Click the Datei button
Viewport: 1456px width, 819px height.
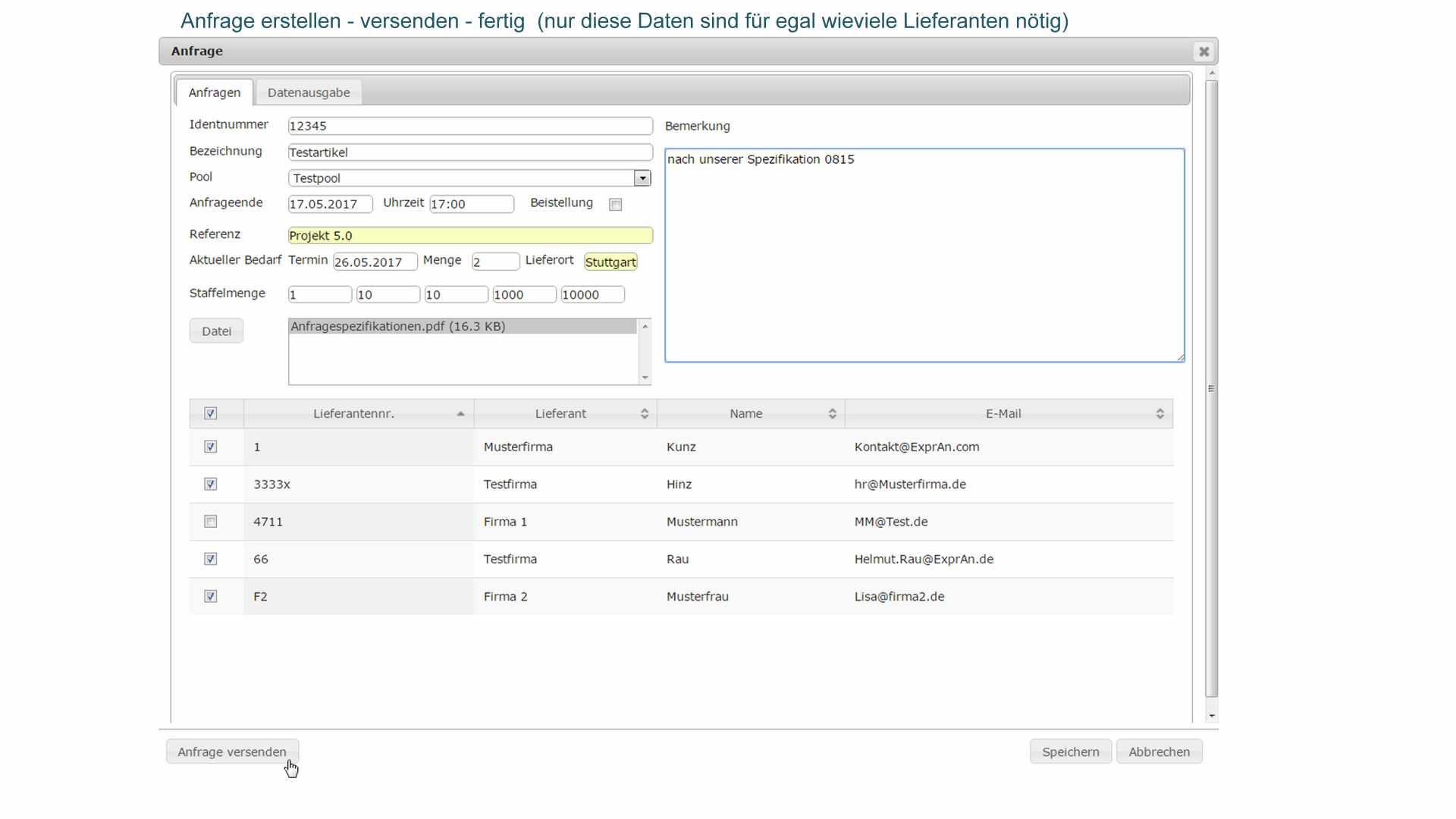click(216, 331)
